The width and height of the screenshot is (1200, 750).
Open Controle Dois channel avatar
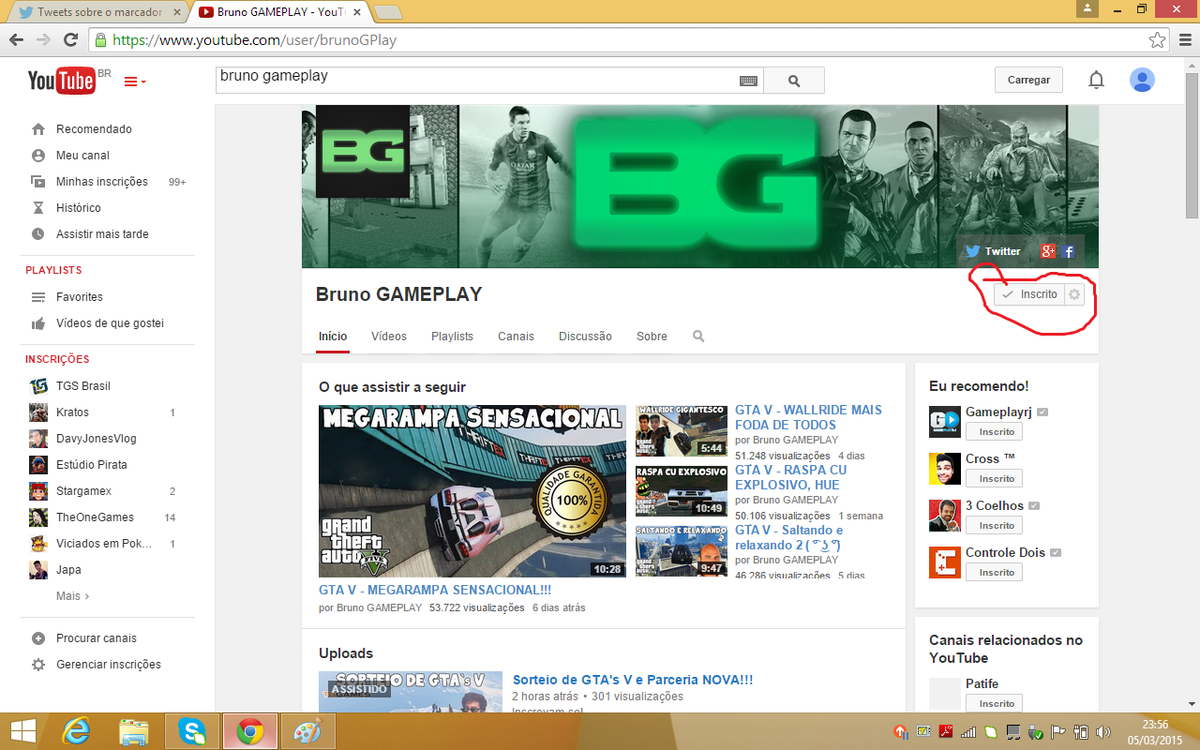click(945, 563)
